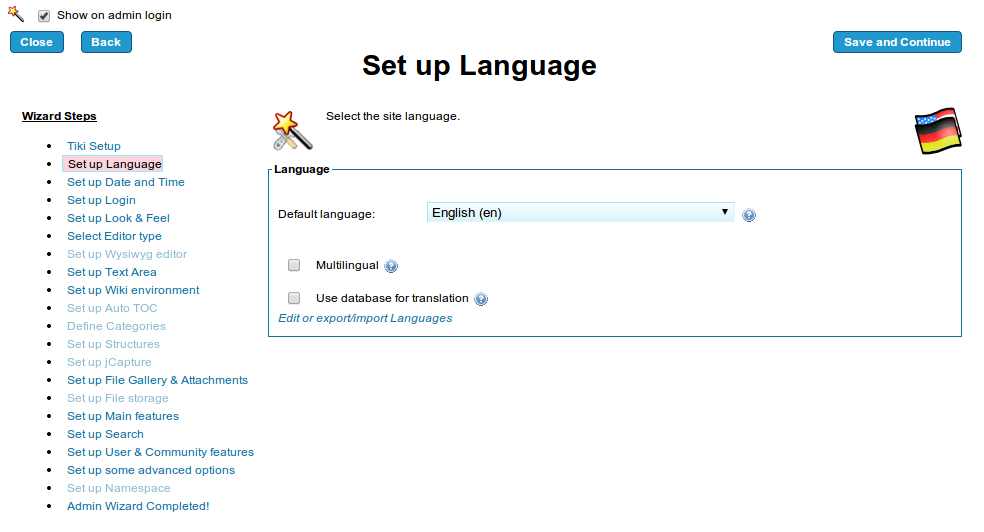Open Set up File storage step
This screenshot has height=532, width=984.
click(118, 398)
